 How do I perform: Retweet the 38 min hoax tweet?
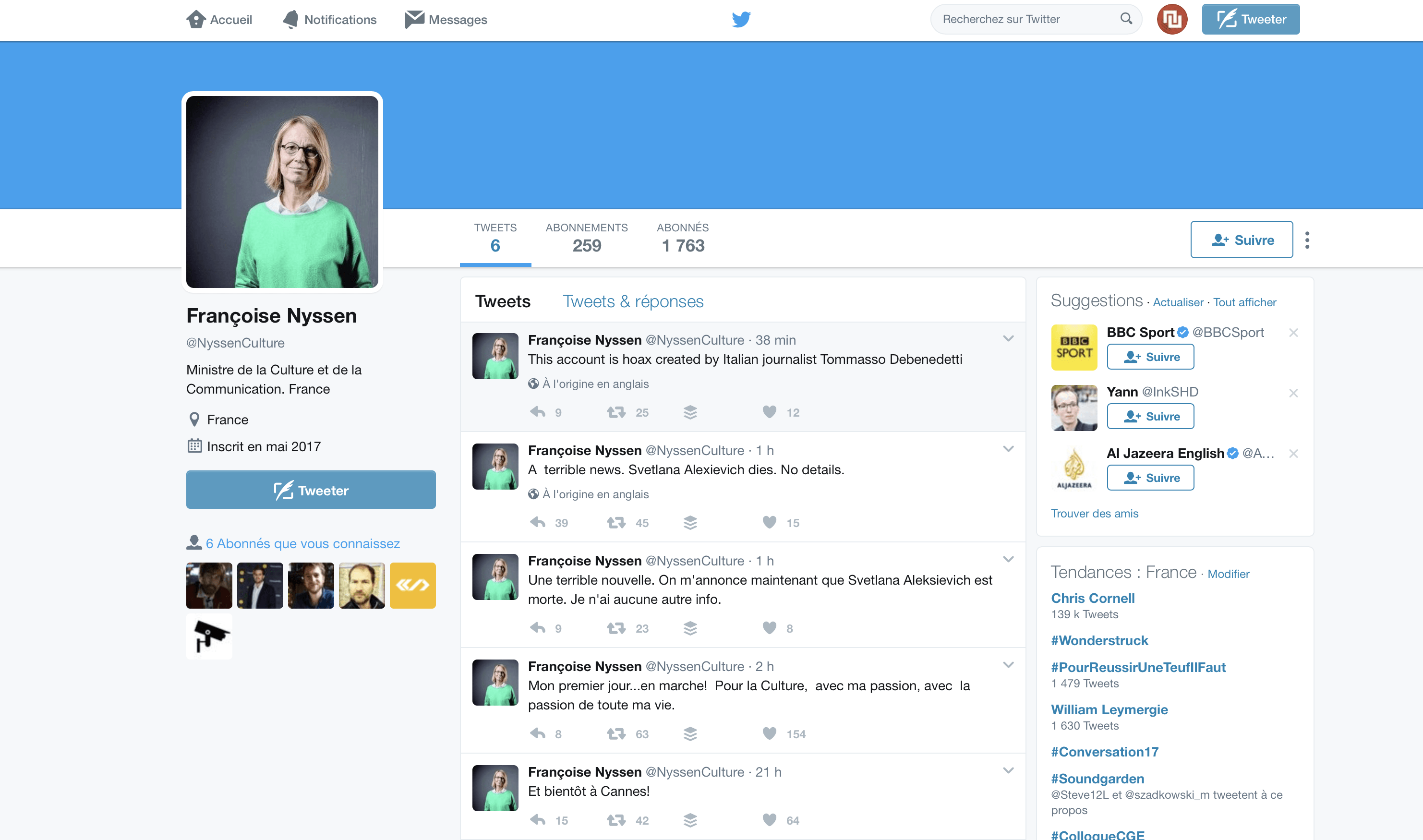coord(616,412)
